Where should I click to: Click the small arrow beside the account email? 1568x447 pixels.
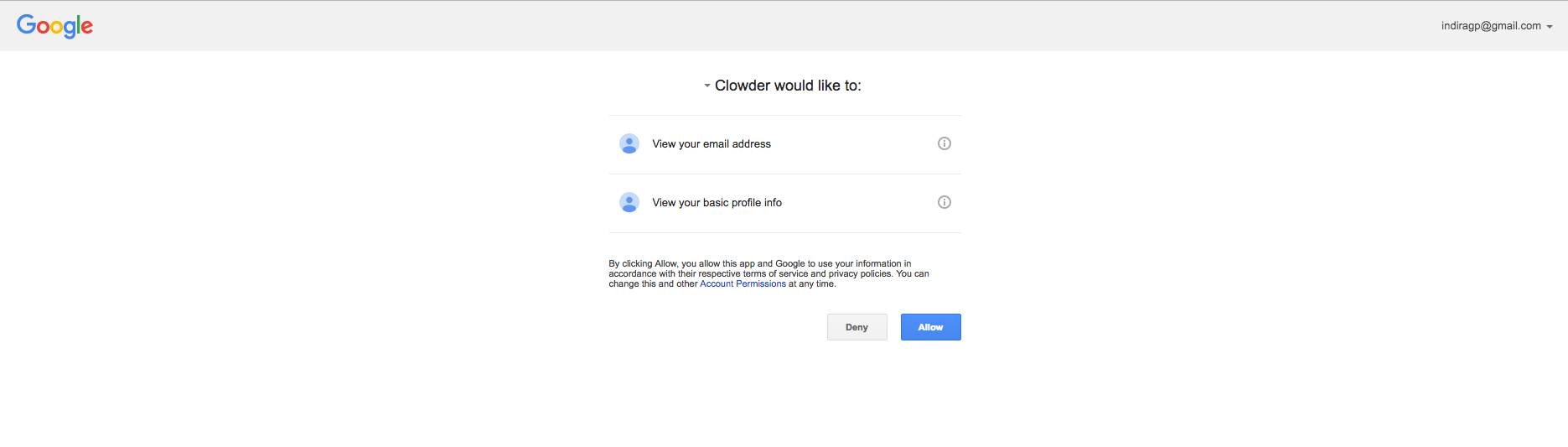(x=1550, y=27)
